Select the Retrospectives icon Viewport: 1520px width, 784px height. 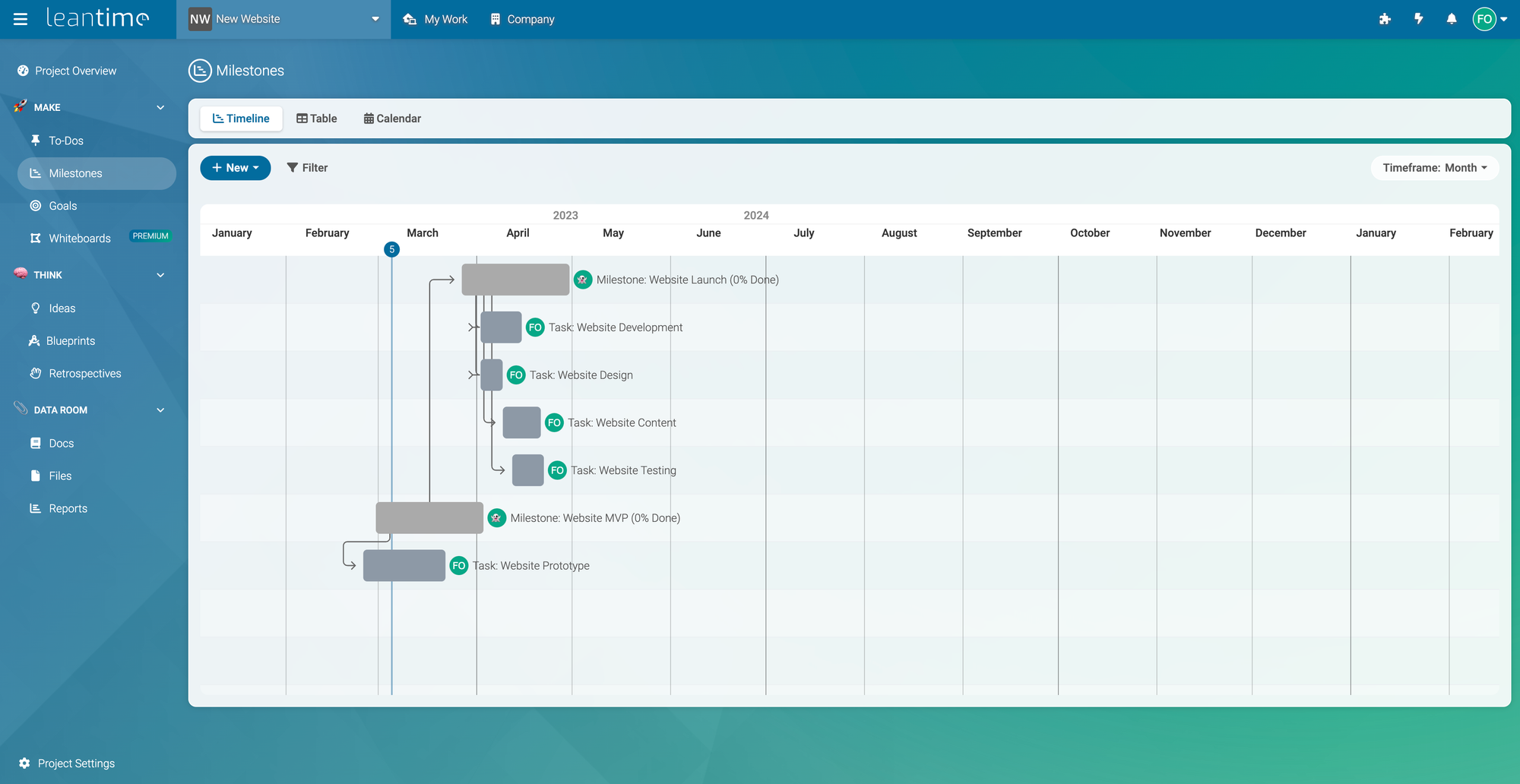point(35,373)
